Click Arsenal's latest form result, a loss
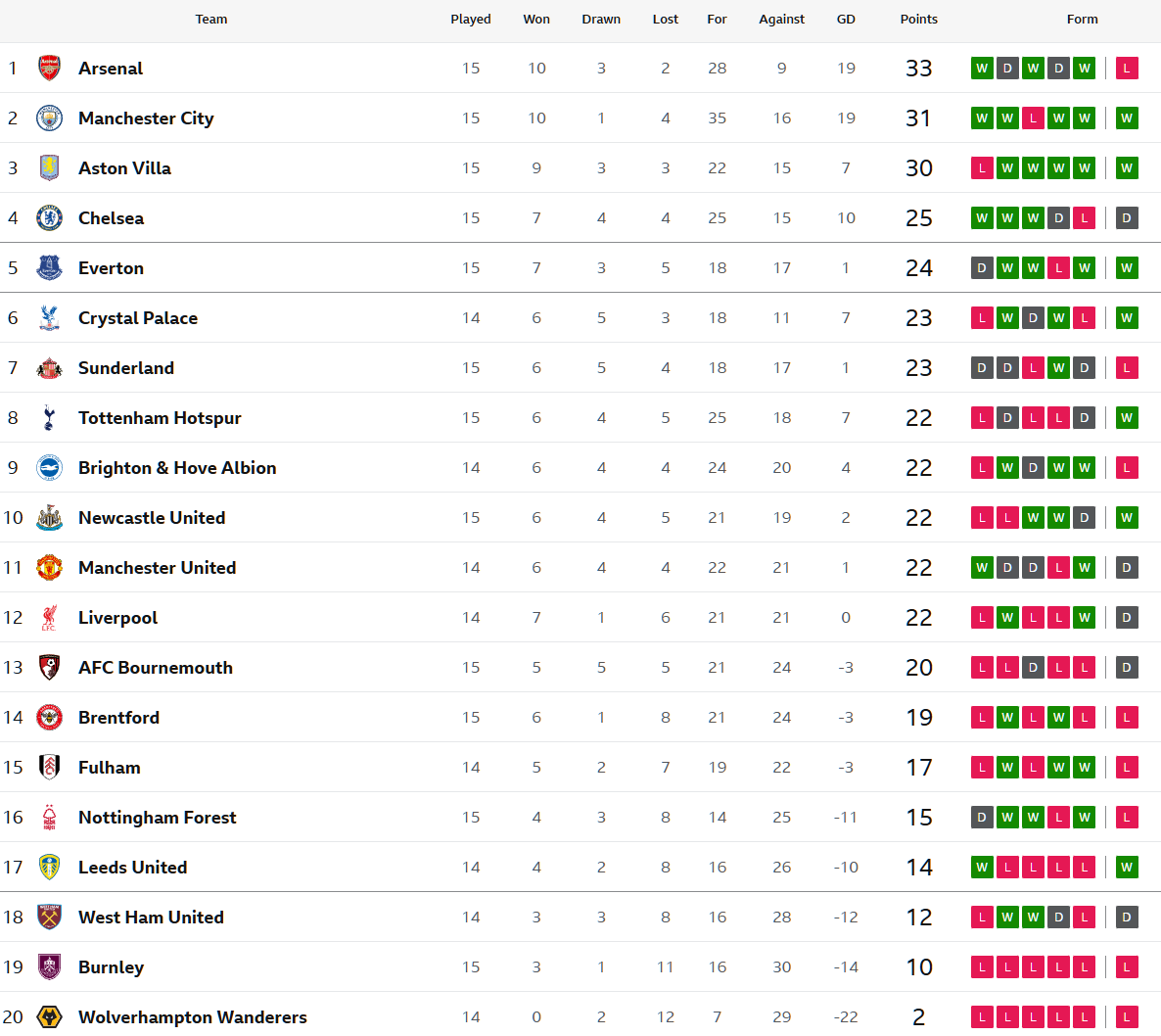 (x=1127, y=68)
